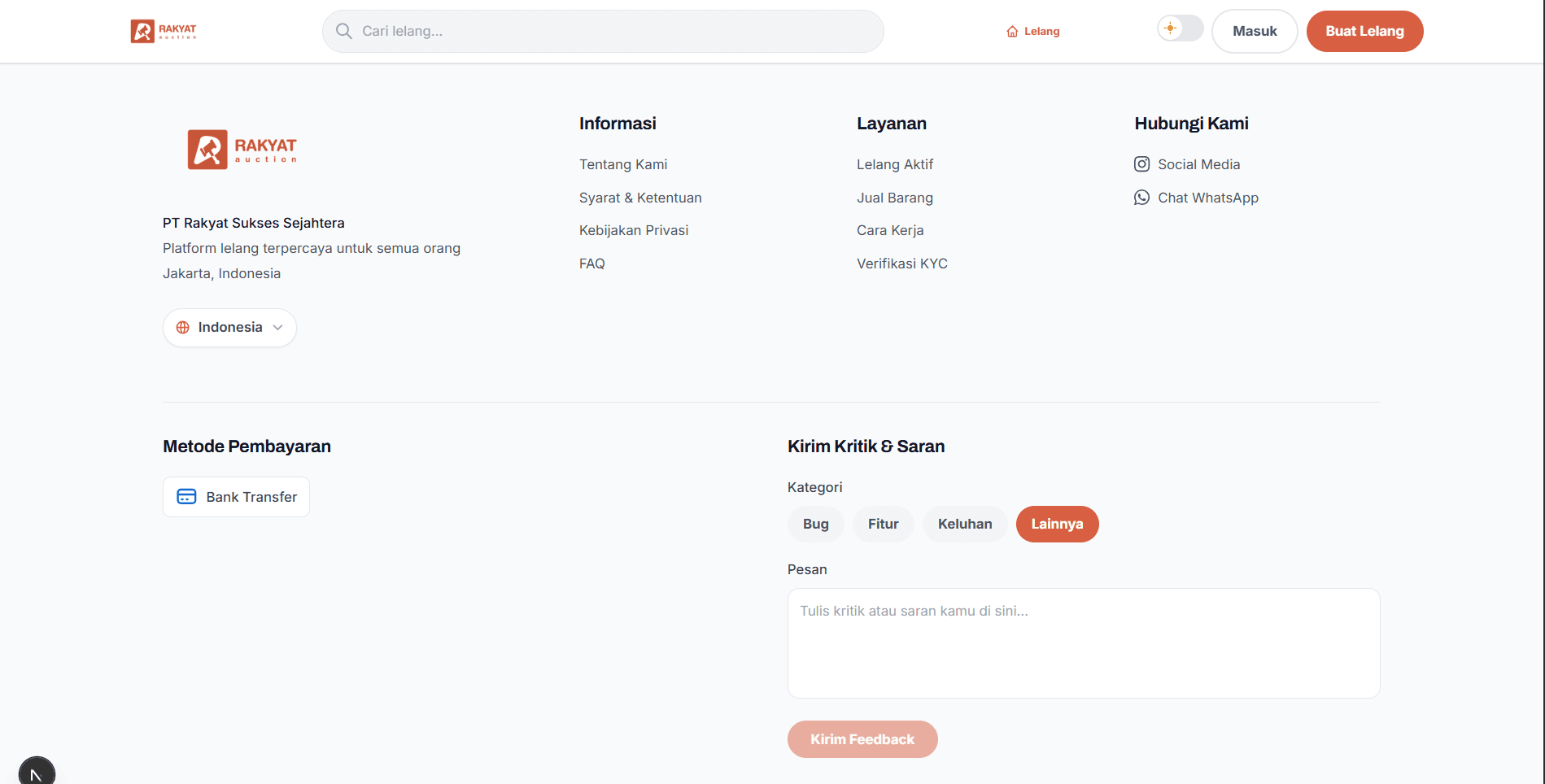Click the globe icon in language selector
This screenshot has width=1545, height=784.
[183, 328]
